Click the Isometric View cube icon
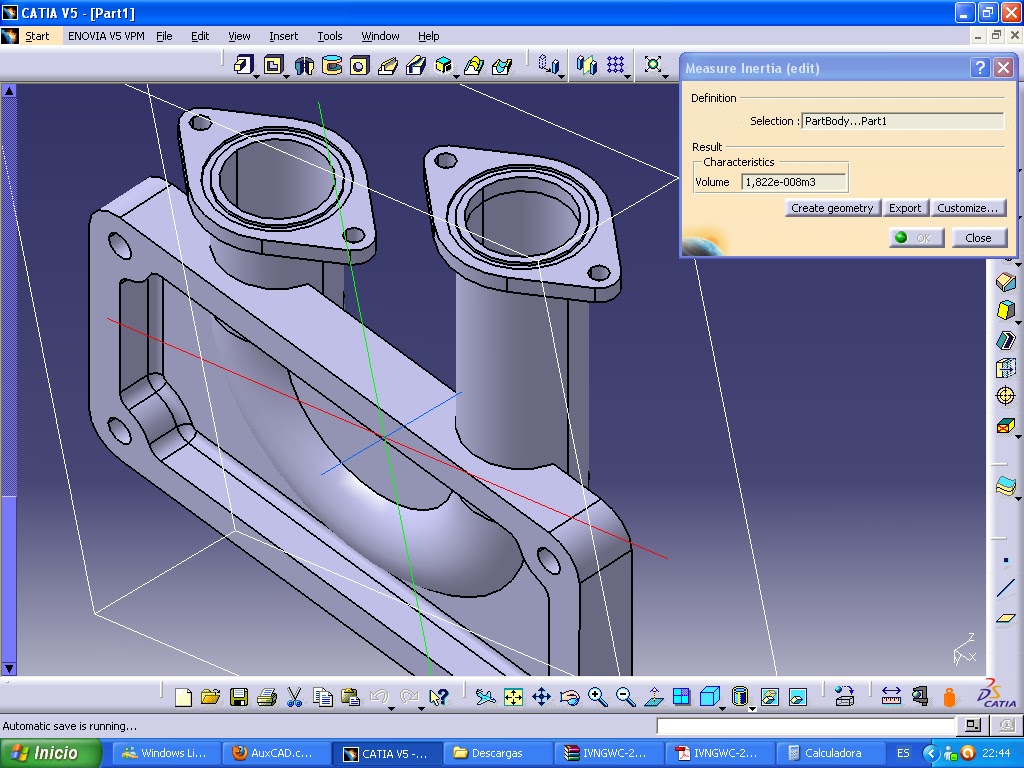The image size is (1024, 768). (x=709, y=697)
